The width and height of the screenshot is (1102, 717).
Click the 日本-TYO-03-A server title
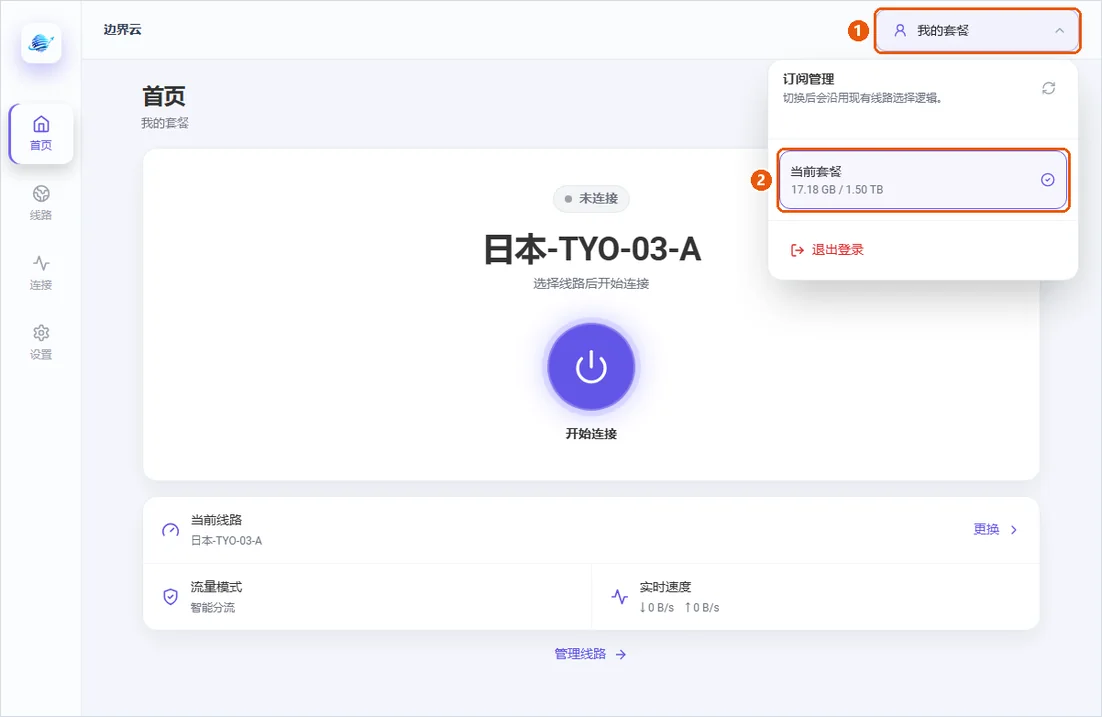[x=592, y=250]
